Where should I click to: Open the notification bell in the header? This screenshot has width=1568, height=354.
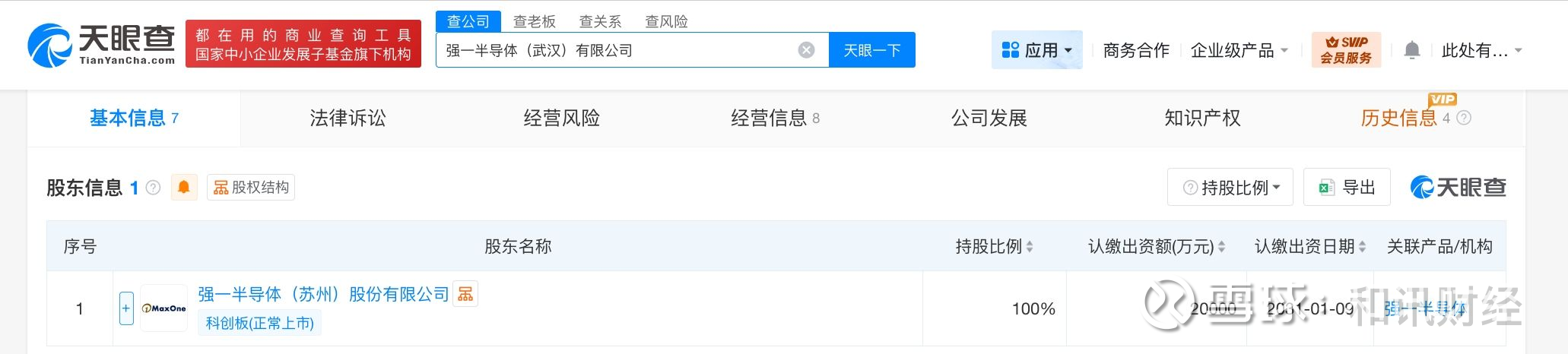(1411, 51)
